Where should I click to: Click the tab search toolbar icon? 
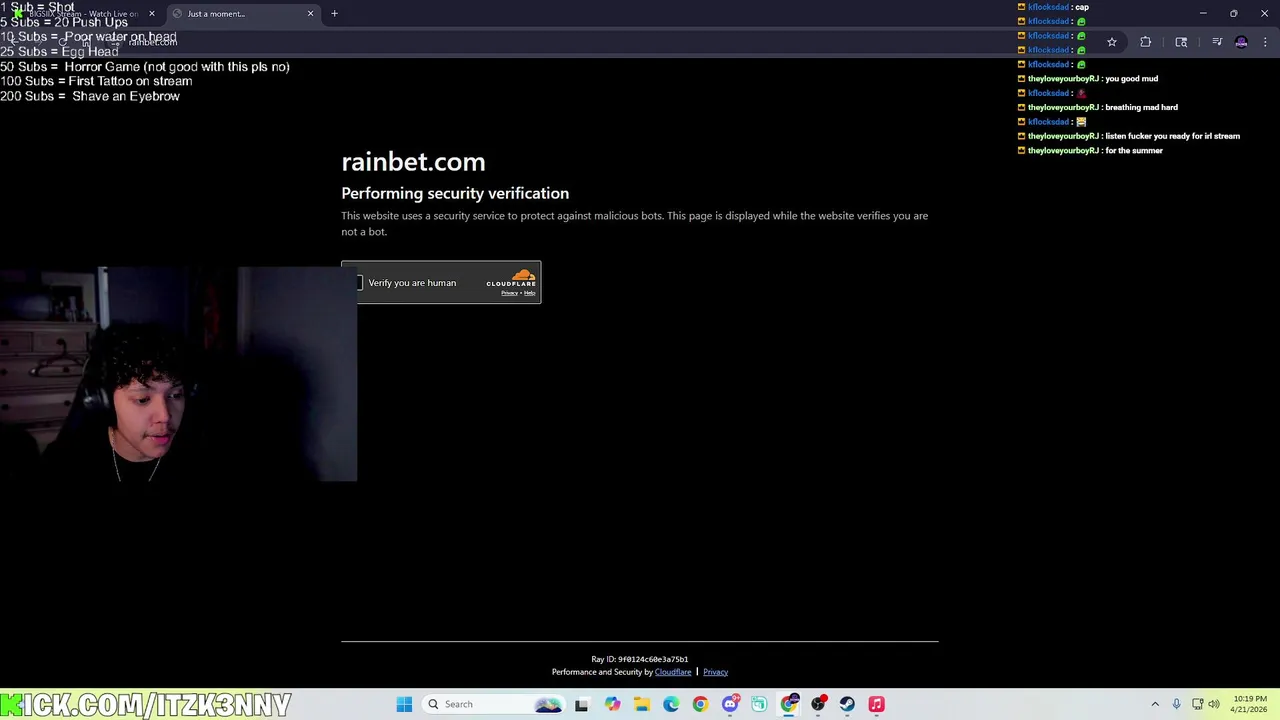pos(1181,42)
